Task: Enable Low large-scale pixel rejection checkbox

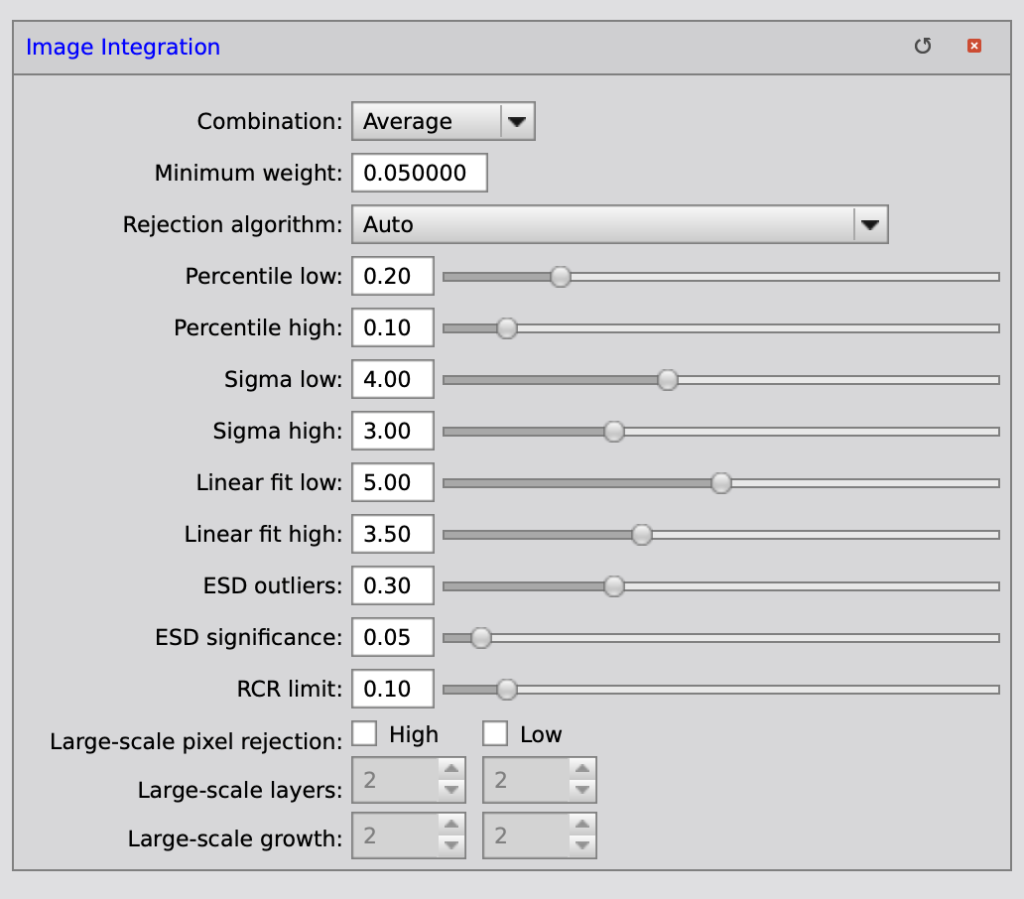Action: (495, 734)
